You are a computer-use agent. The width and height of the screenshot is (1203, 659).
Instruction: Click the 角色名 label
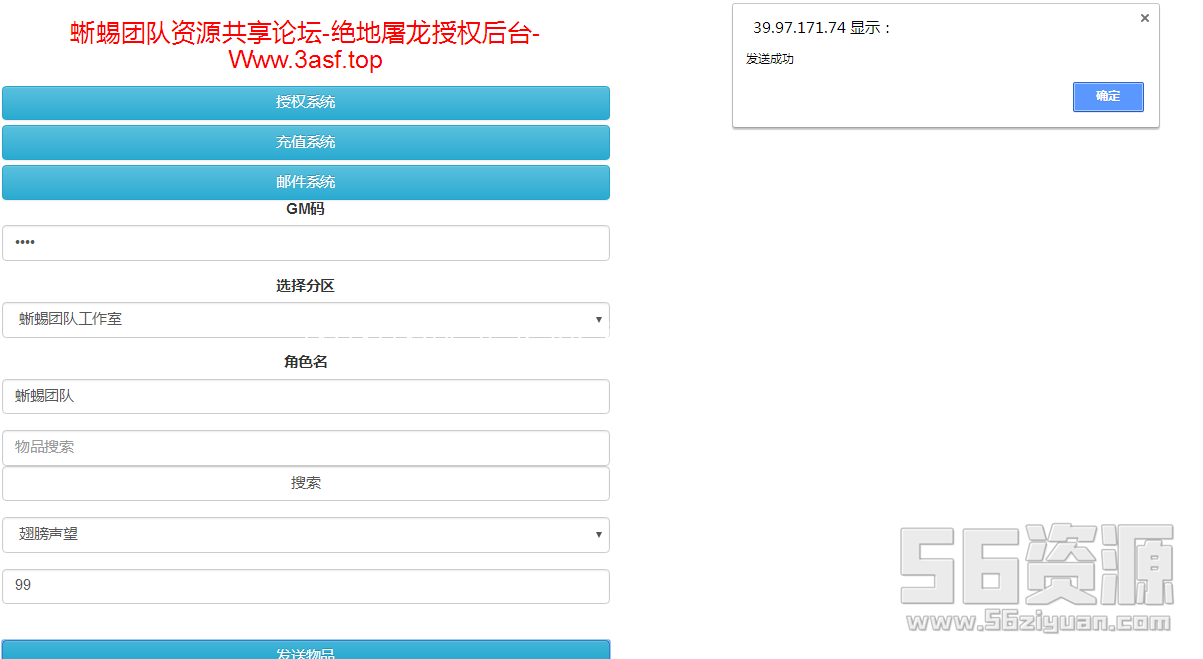click(x=306, y=362)
